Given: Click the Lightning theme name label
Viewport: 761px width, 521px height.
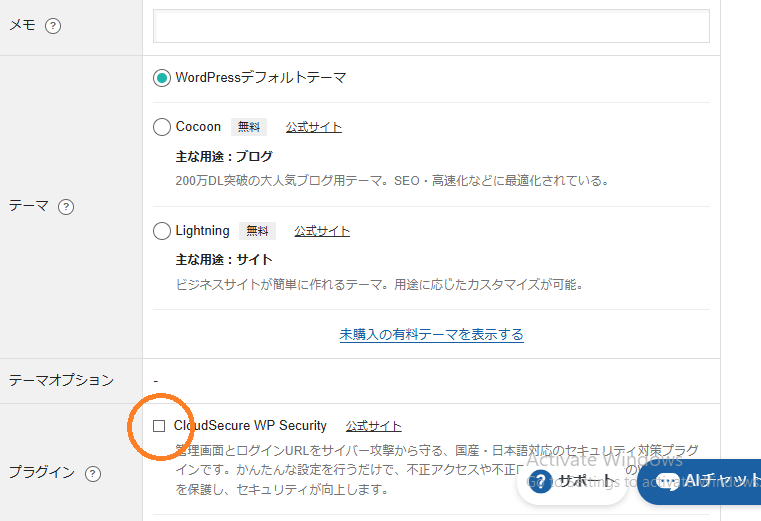Looking at the screenshot, I should (202, 231).
